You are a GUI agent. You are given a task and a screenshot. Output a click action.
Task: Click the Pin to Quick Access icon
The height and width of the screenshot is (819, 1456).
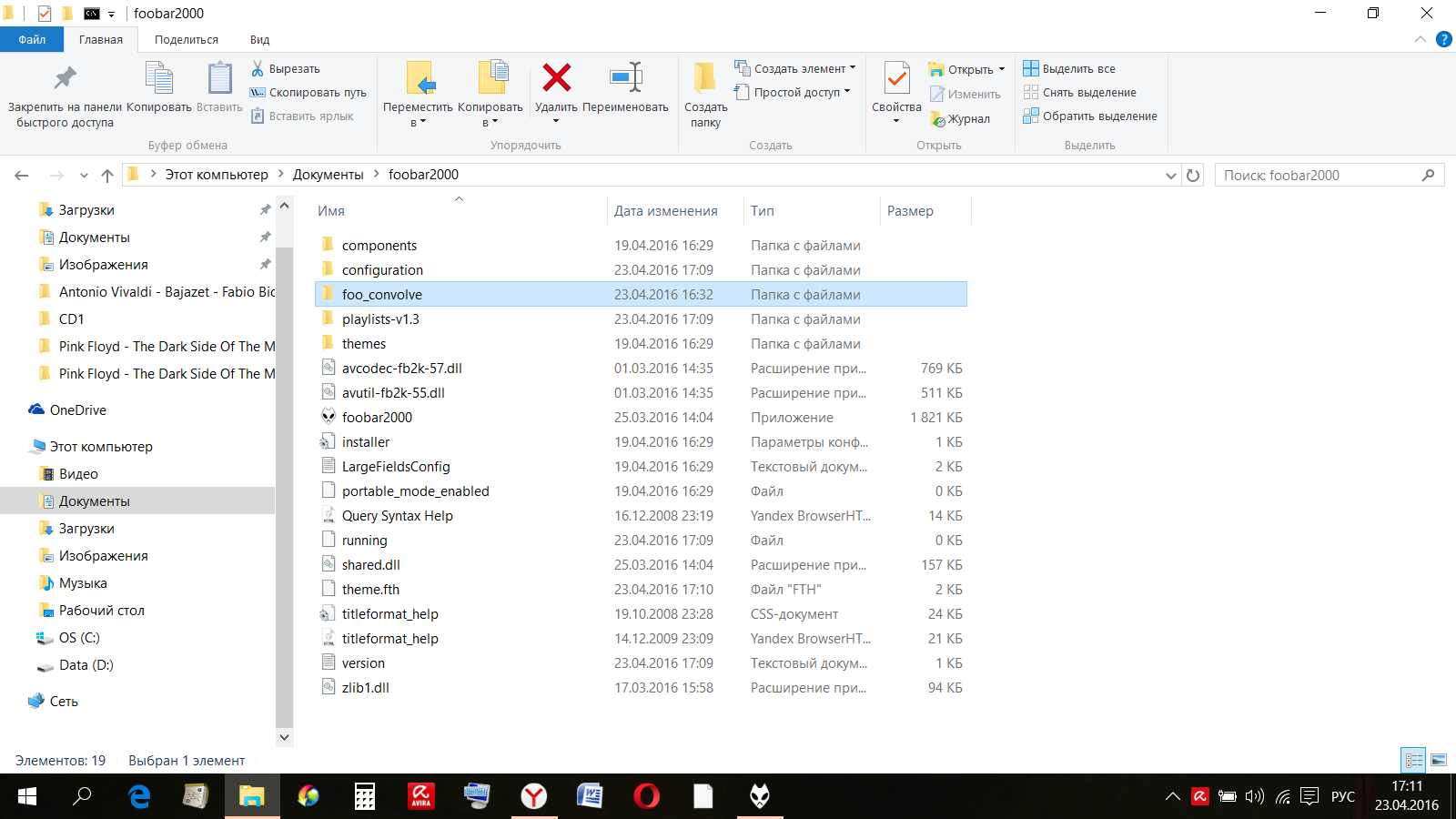[65, 78]
